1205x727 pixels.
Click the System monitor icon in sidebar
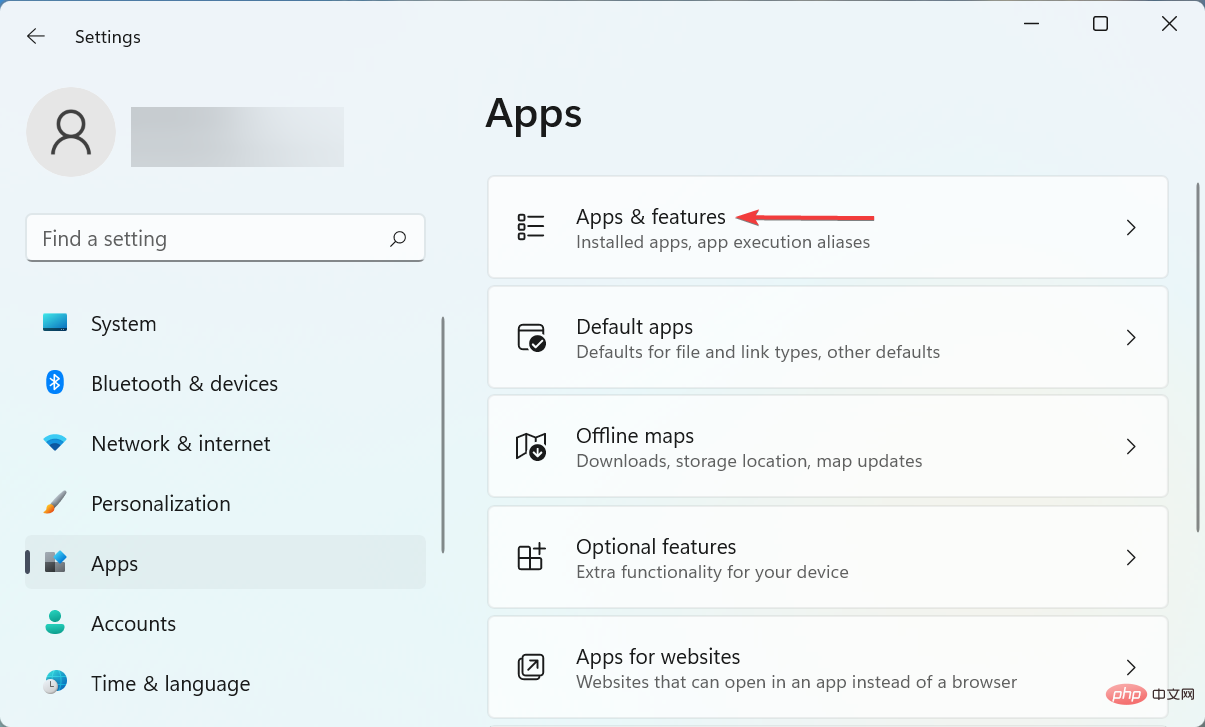click(x=54, y=323)
